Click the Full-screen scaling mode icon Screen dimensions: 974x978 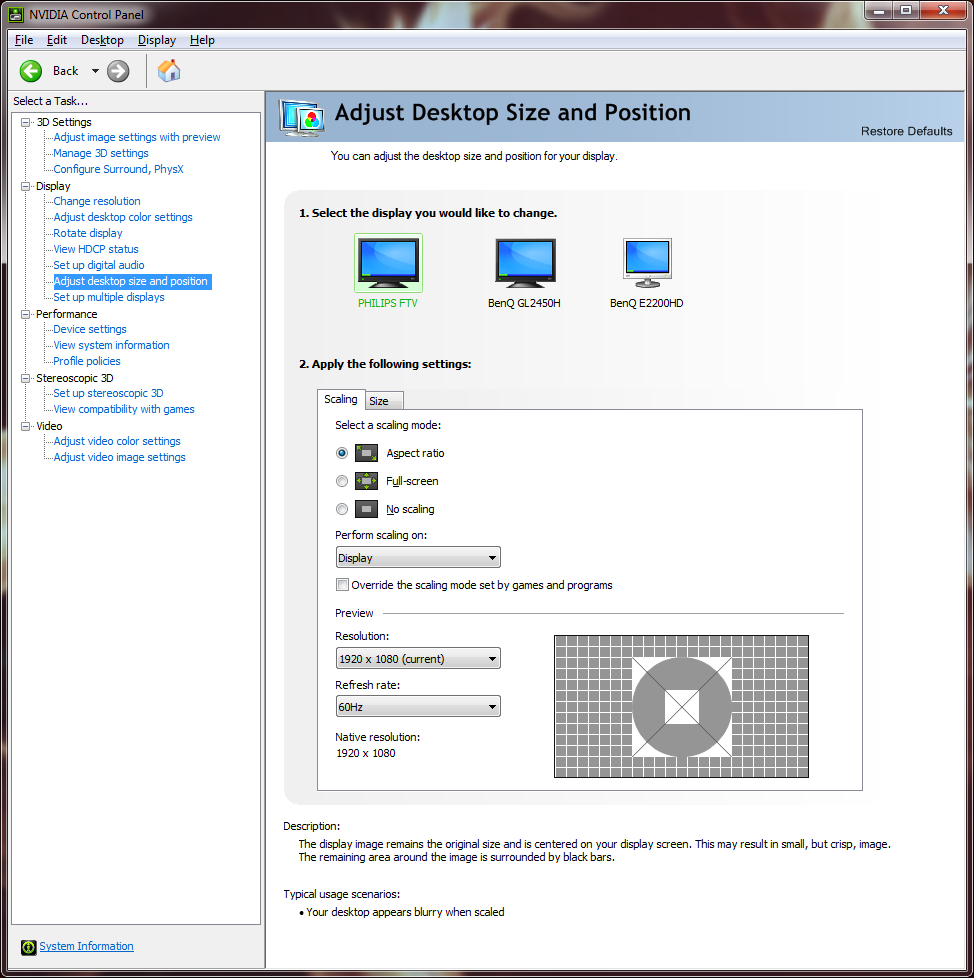(x=366, y=481)
